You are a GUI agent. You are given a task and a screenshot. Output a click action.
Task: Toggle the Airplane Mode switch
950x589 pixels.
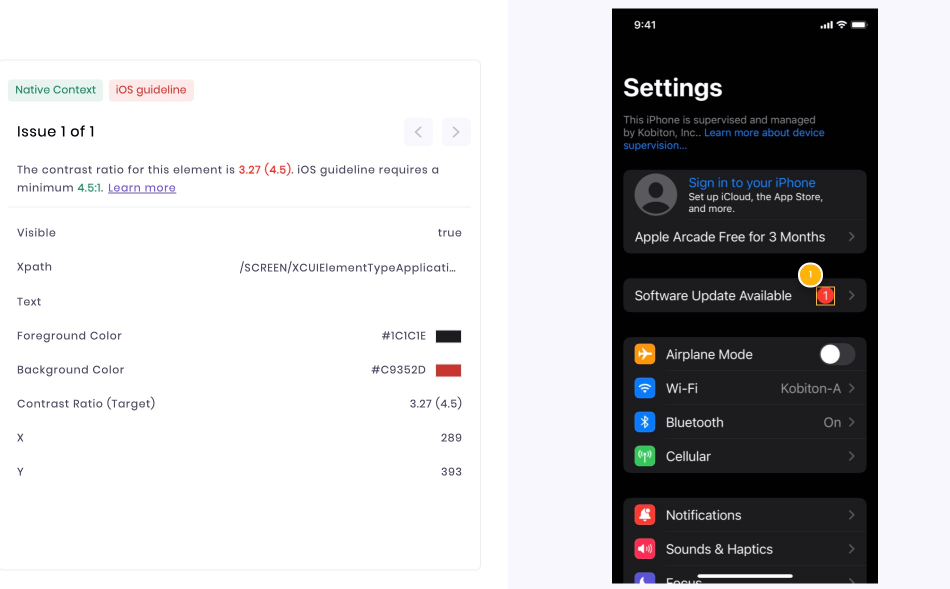click(x=837, y=354)
